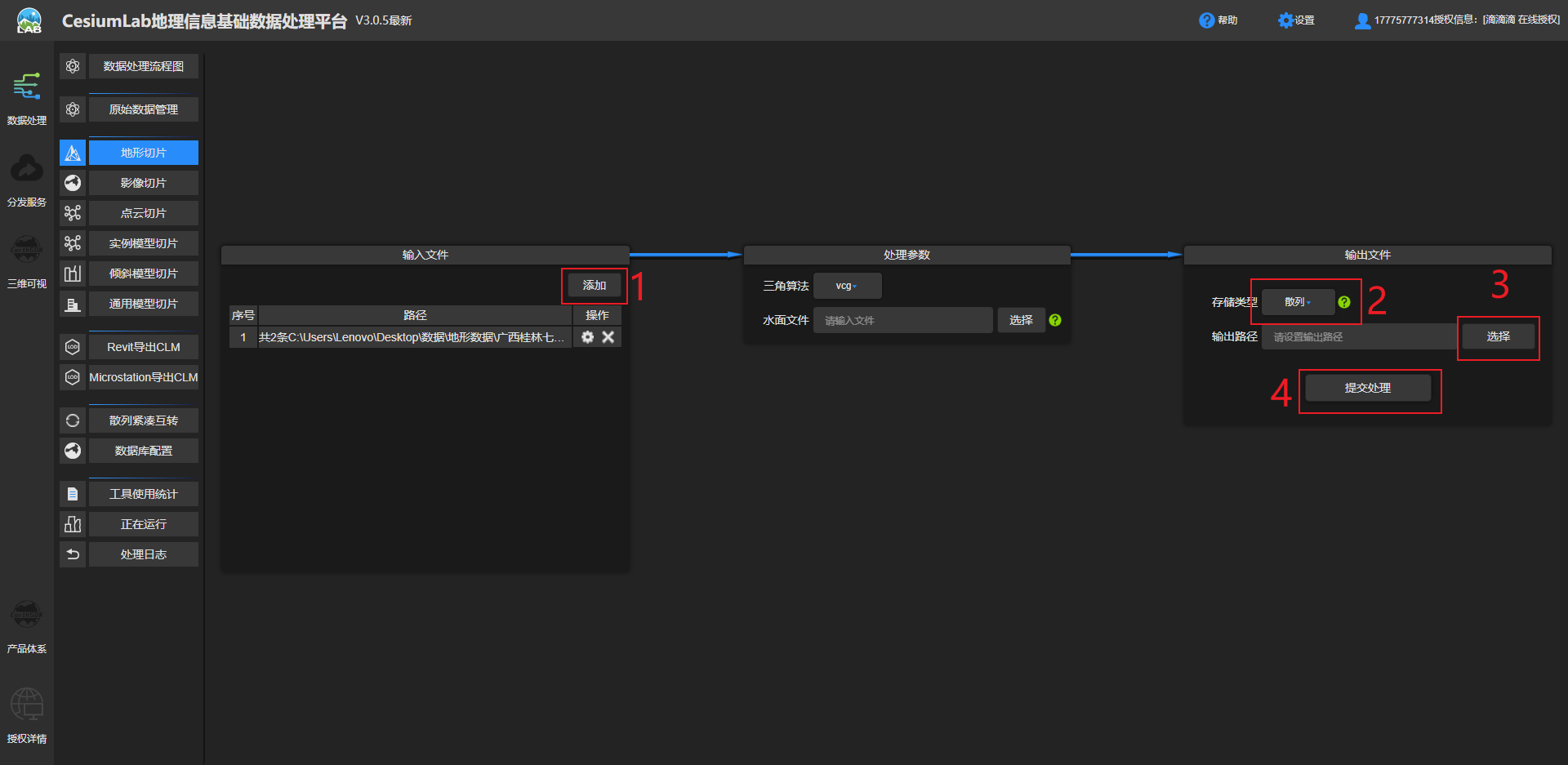
Task: Click the 帮助 question mark icon
Action: point(1206,20)
